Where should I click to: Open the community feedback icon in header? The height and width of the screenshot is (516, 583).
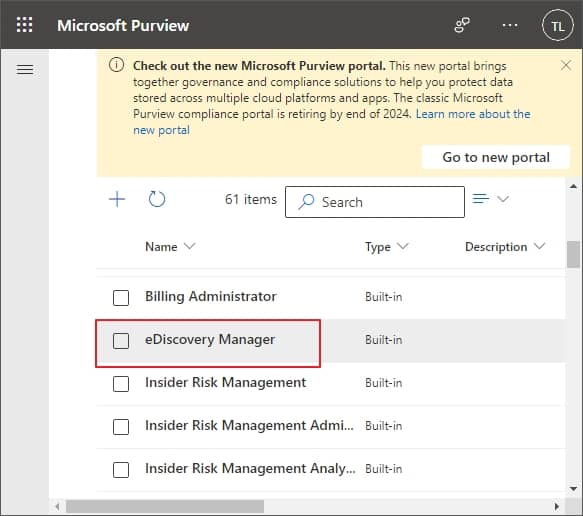click(x=462, y=25)
